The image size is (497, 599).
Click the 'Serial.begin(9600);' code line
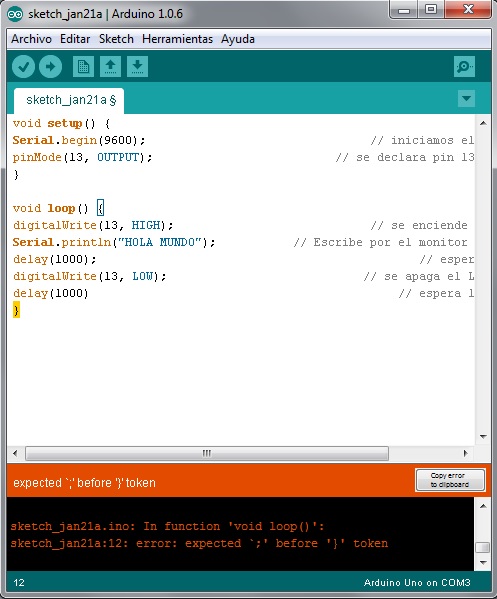79,140
